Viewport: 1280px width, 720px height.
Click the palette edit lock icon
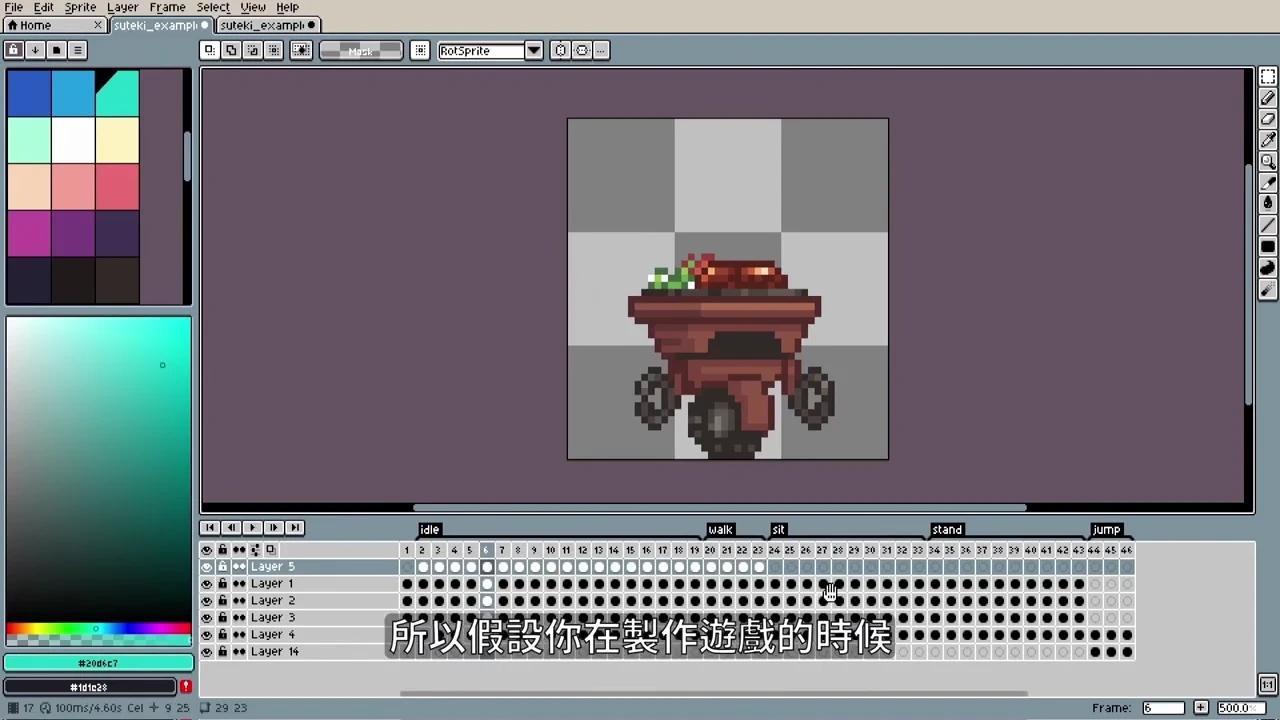pos(13,50)
